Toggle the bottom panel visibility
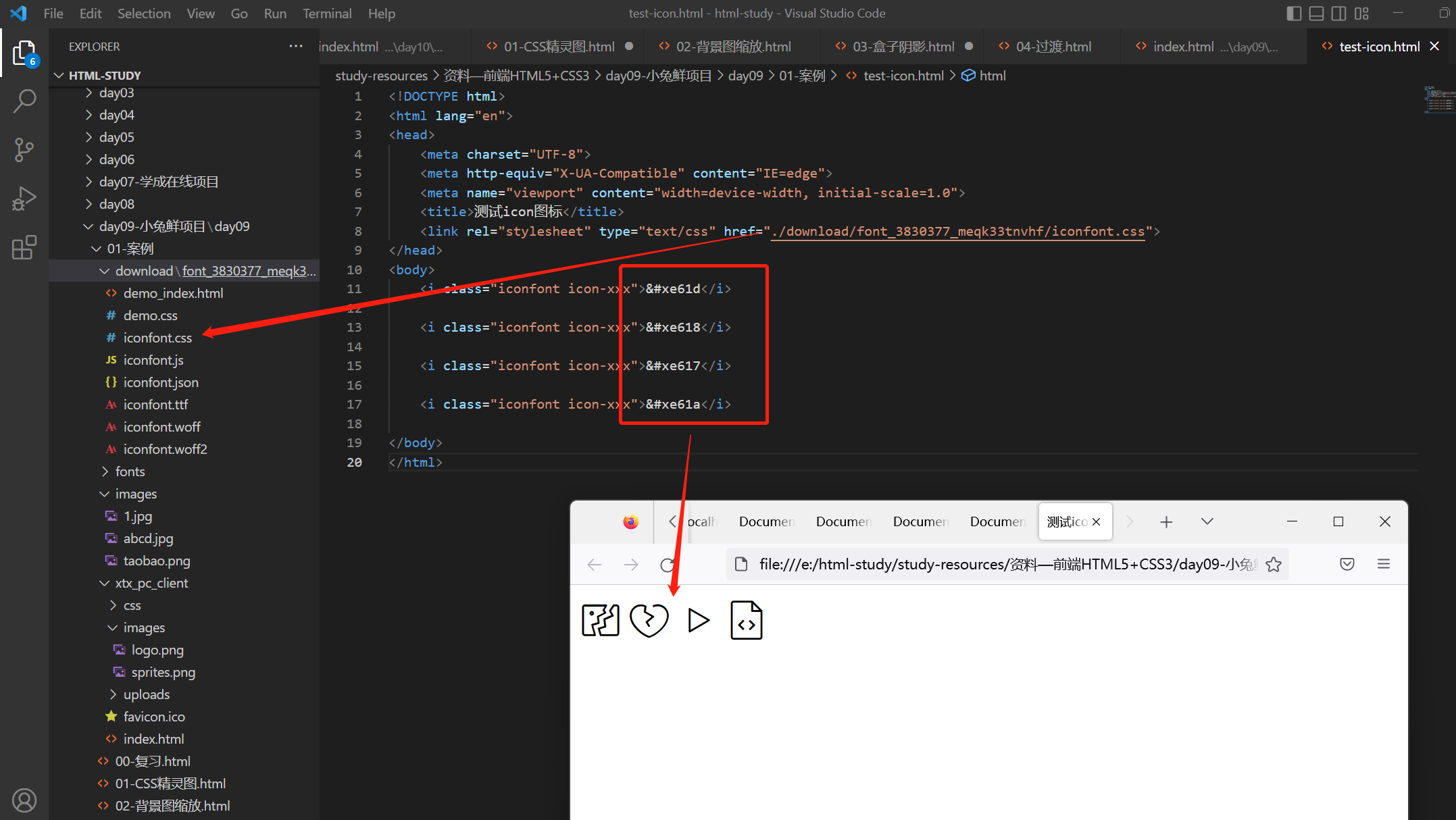 (1316, 14)
